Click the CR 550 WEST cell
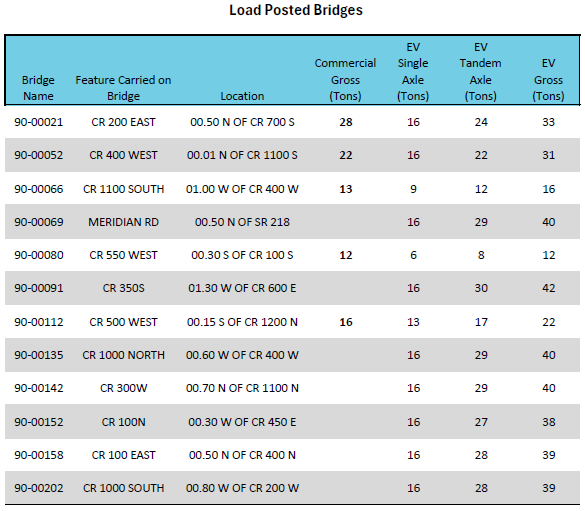 pos(123,255)
